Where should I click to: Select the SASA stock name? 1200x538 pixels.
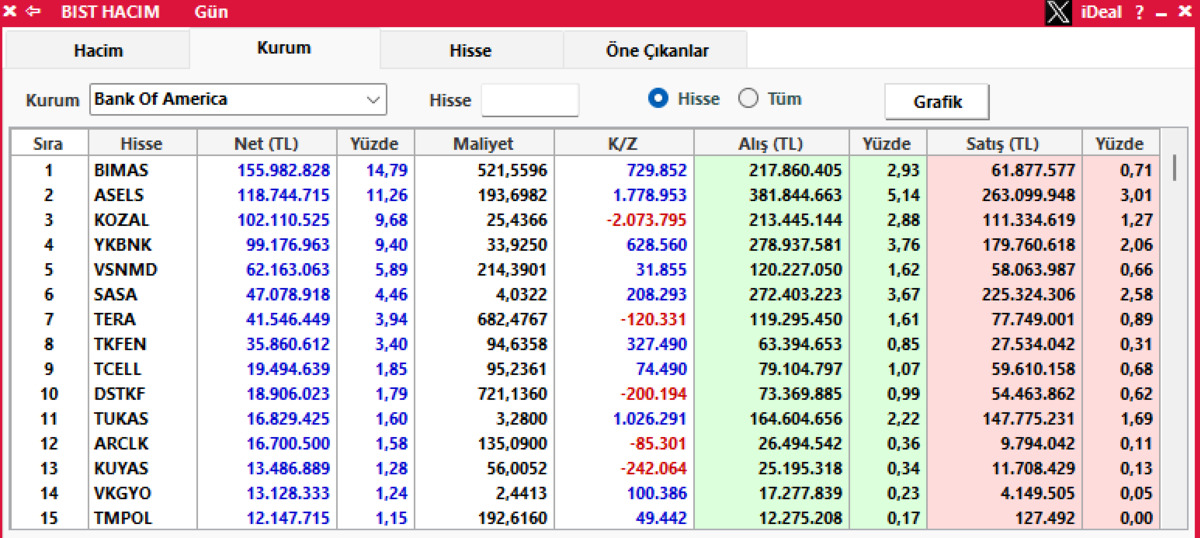pos(115,295)
